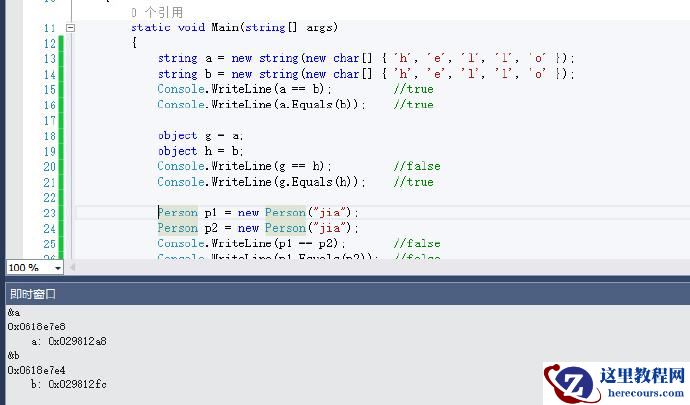Click the '//true' comment on line 15
This screenshot has width=690, height=405.
(x=414, y=89)
